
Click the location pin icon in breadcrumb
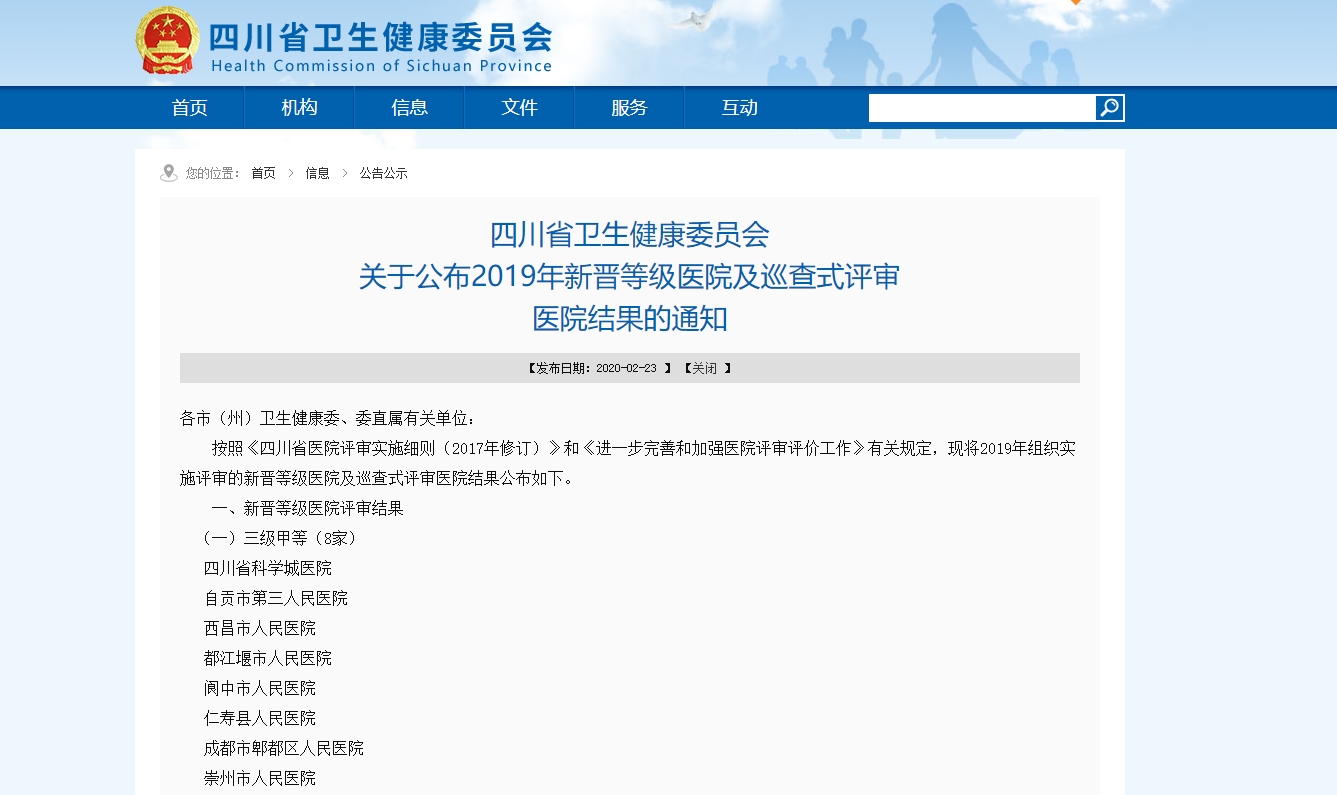[169, 173]
